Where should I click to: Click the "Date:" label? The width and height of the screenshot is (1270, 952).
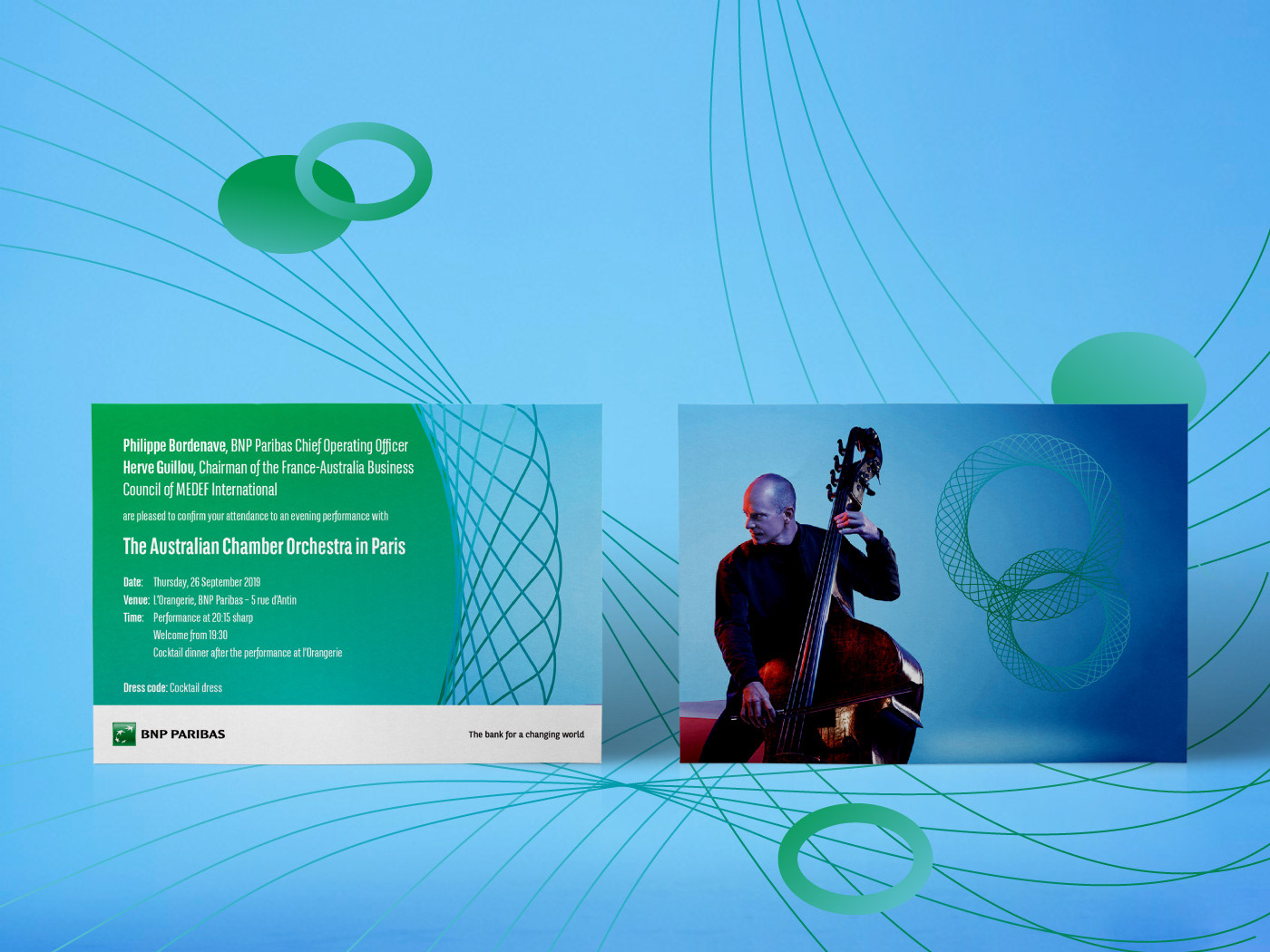(x=133, y=582)
